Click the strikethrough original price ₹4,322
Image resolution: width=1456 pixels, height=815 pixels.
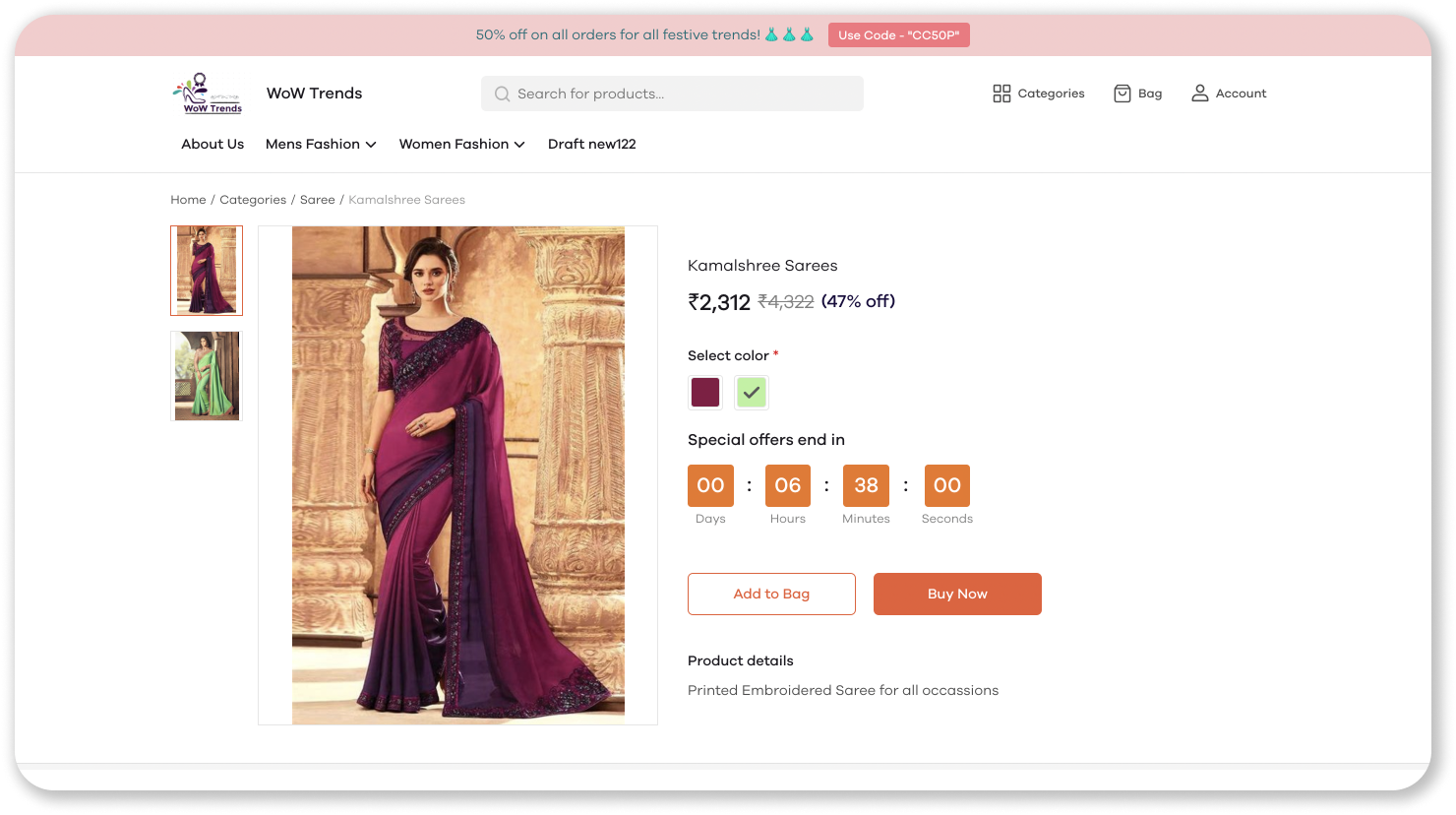[x=787, y=302]
